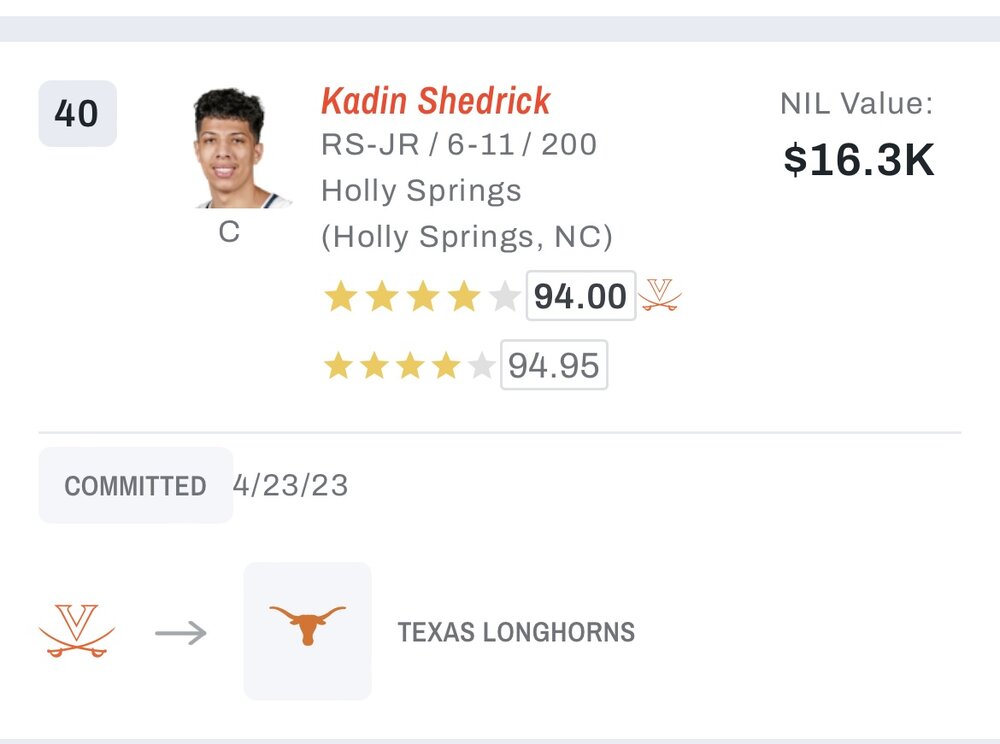Click the C position label under the photo
Viewport: 1000px width, 744px height.
(x=230, y=232)
